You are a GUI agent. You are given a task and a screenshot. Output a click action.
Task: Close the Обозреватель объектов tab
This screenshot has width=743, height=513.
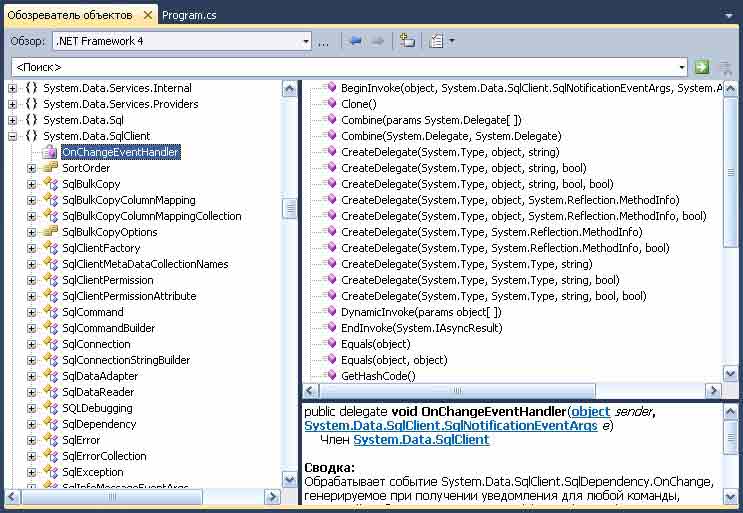tap(148, 15)
